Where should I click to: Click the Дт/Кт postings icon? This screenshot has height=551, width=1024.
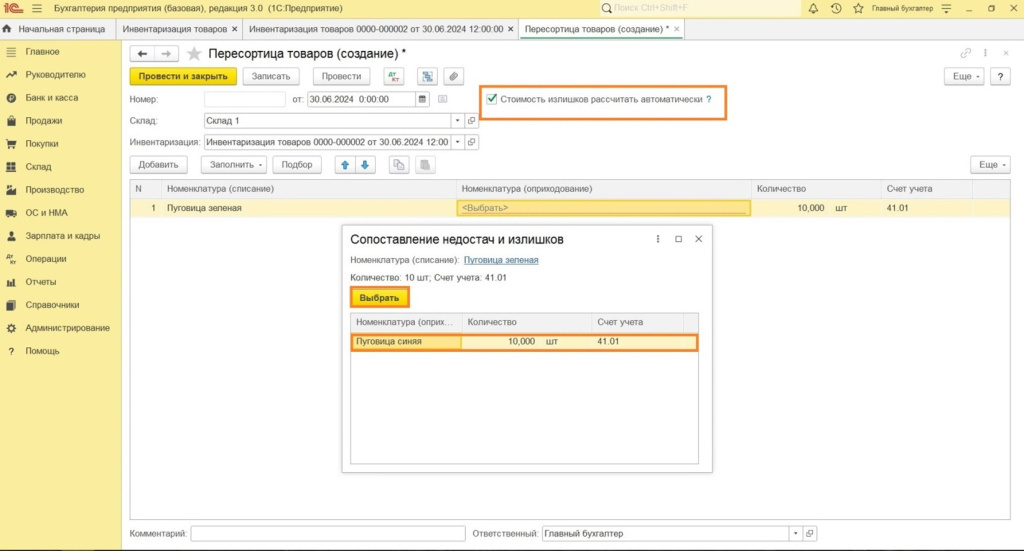394,76
